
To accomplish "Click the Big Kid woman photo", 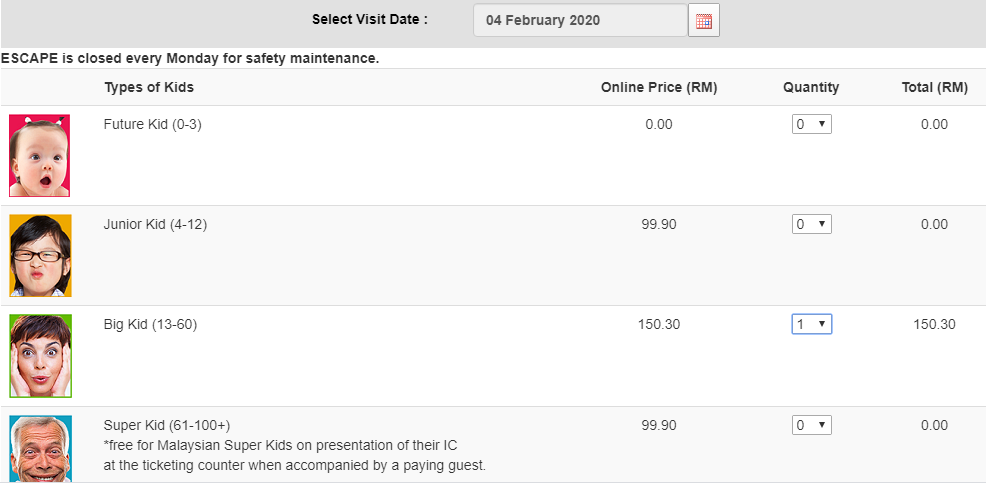I will pos(40,356).
